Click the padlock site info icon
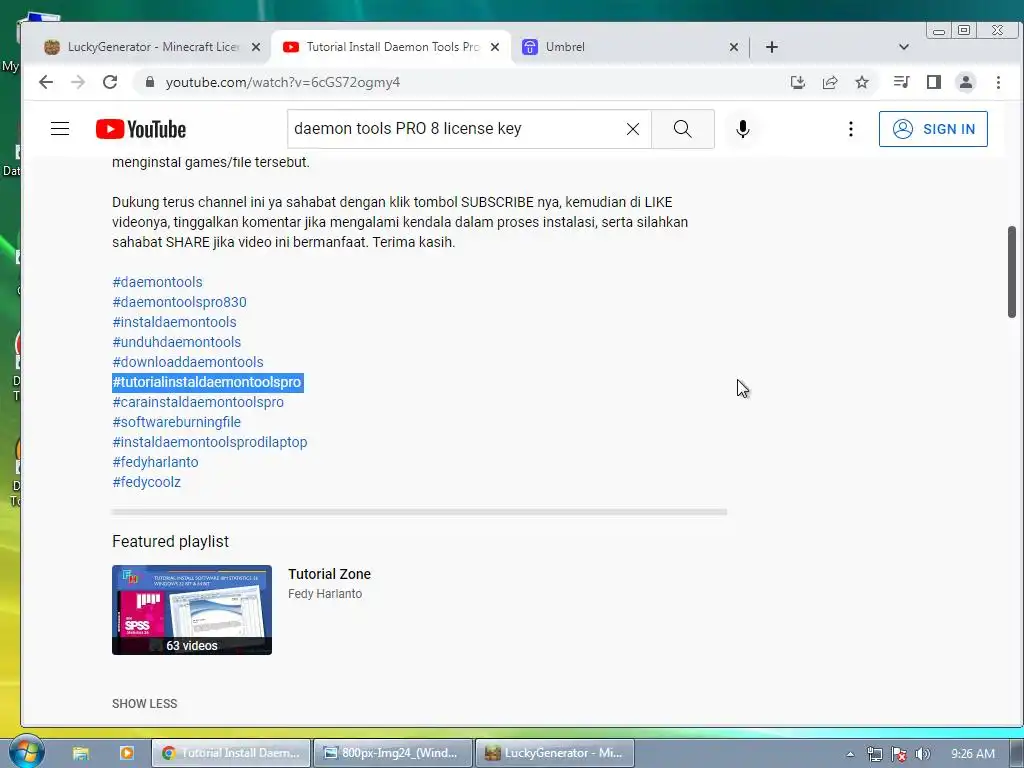This screenshot has height=768, width=1024. point(150,82)
